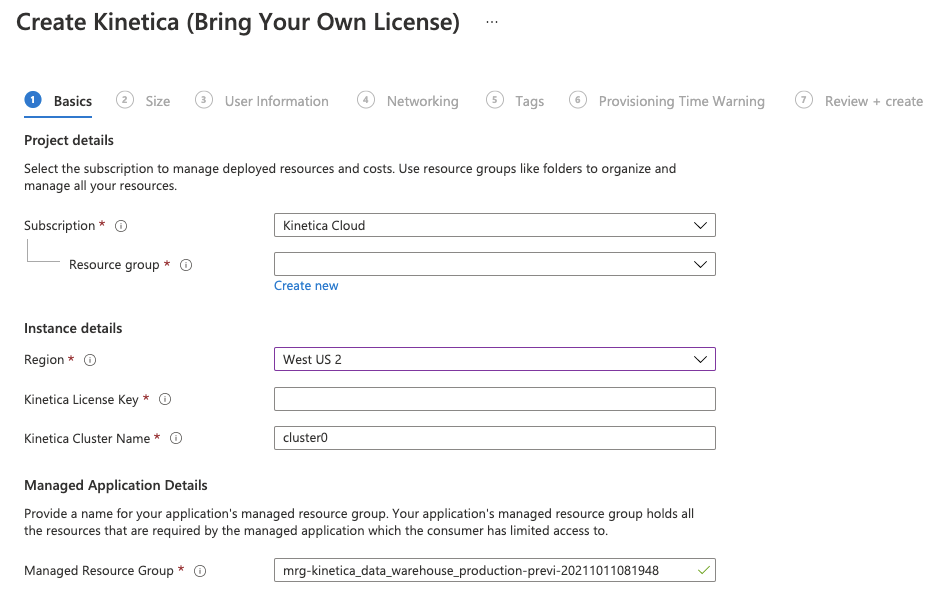Click the Managed Resource Group info icon
This screenshot has height=597, width=943.
pos(200,571)
